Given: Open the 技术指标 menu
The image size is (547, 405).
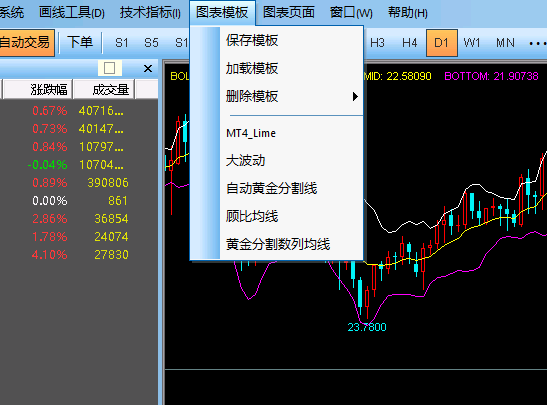Looking at the screenshot, I should 150,13.
